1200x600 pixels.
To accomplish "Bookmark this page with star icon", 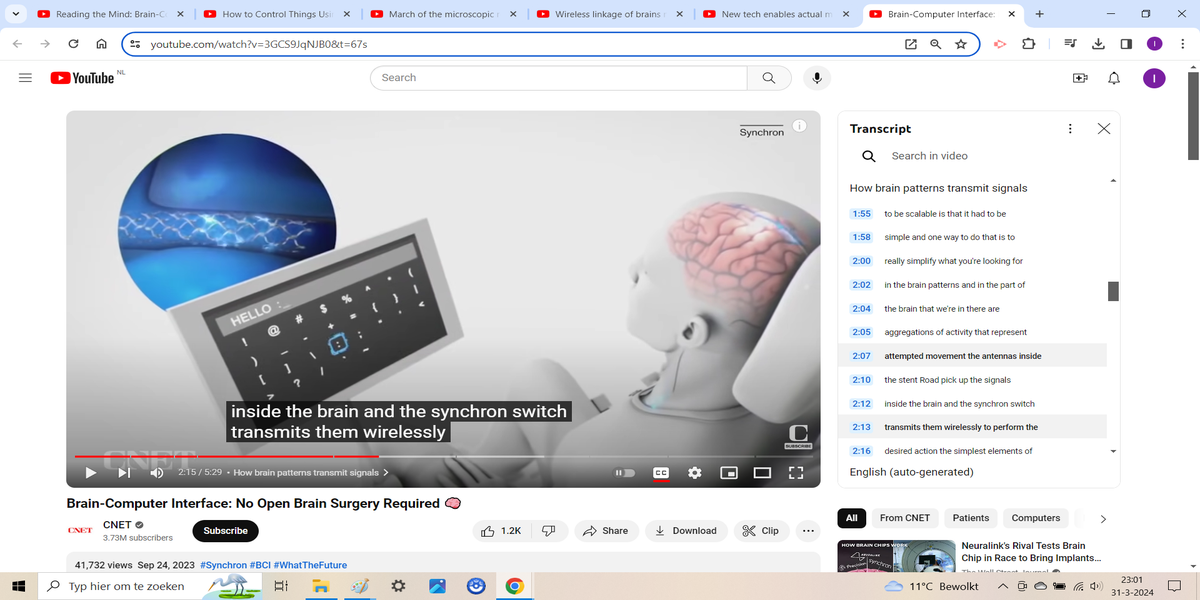I will [961, 44].
